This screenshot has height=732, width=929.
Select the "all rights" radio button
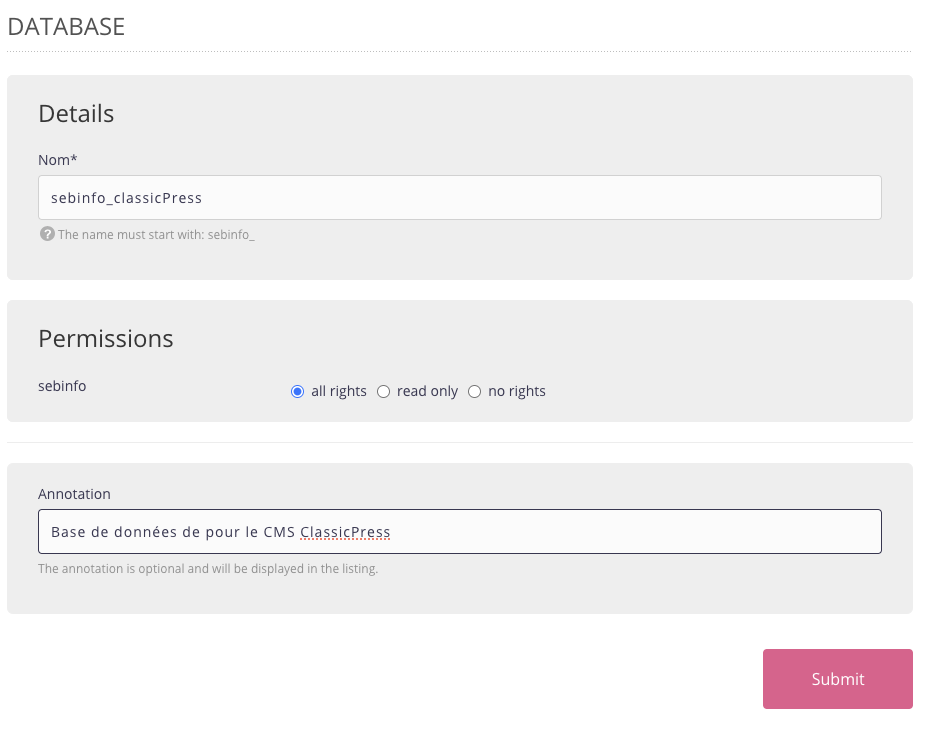(297, 392)
